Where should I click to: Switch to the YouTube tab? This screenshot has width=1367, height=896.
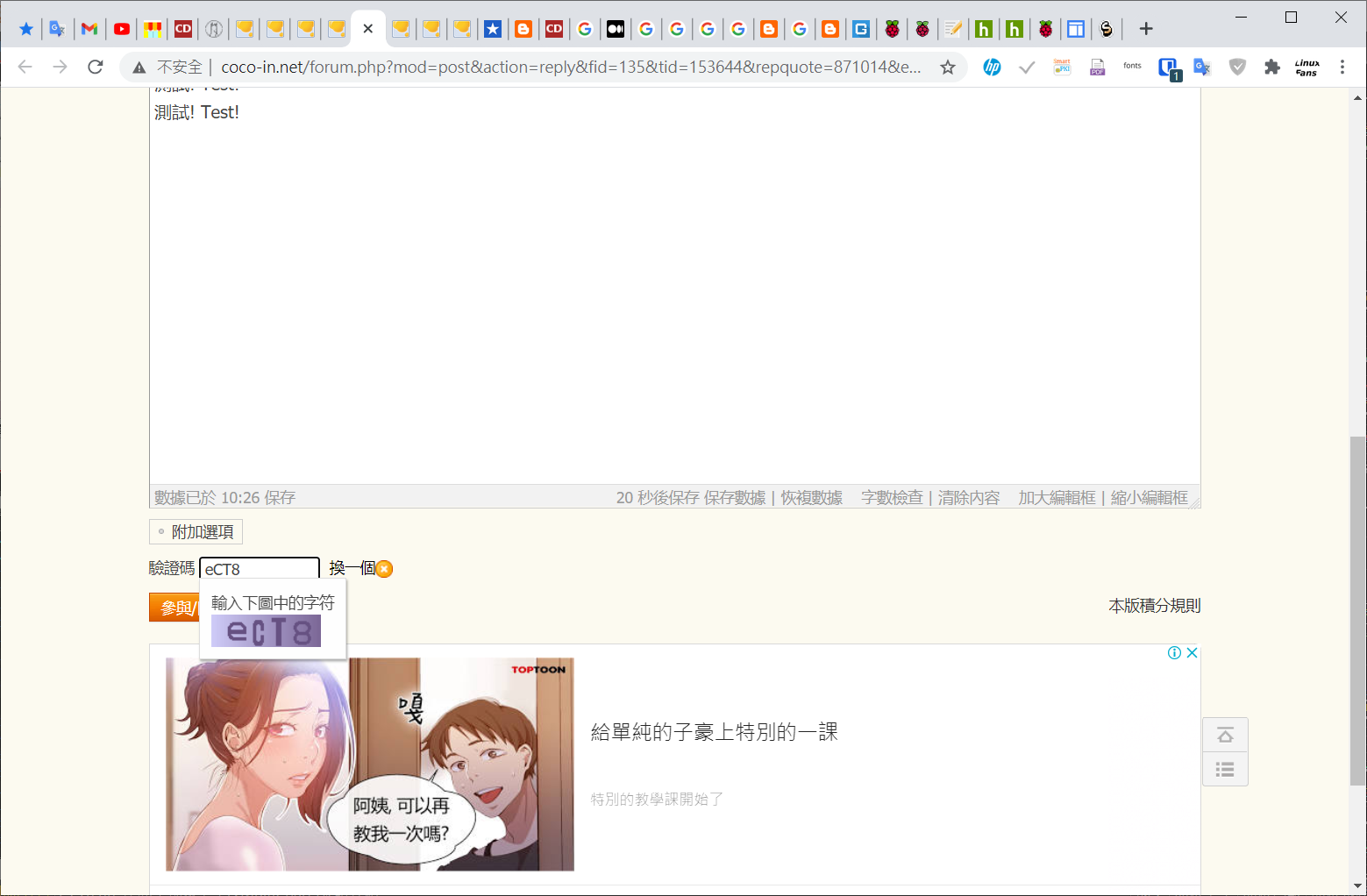click(x=122, y=29)
